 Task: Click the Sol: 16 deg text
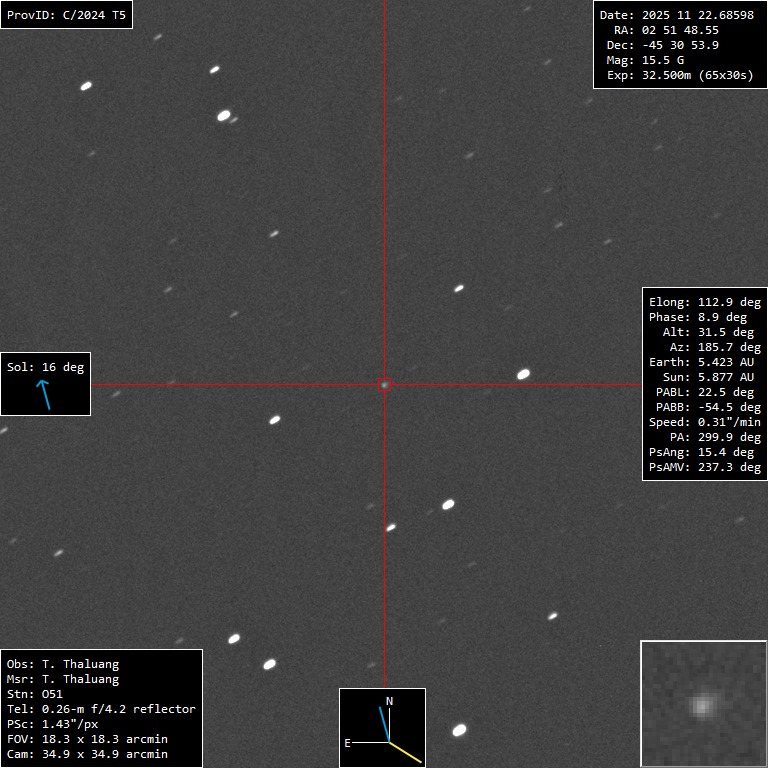point(45,367)
